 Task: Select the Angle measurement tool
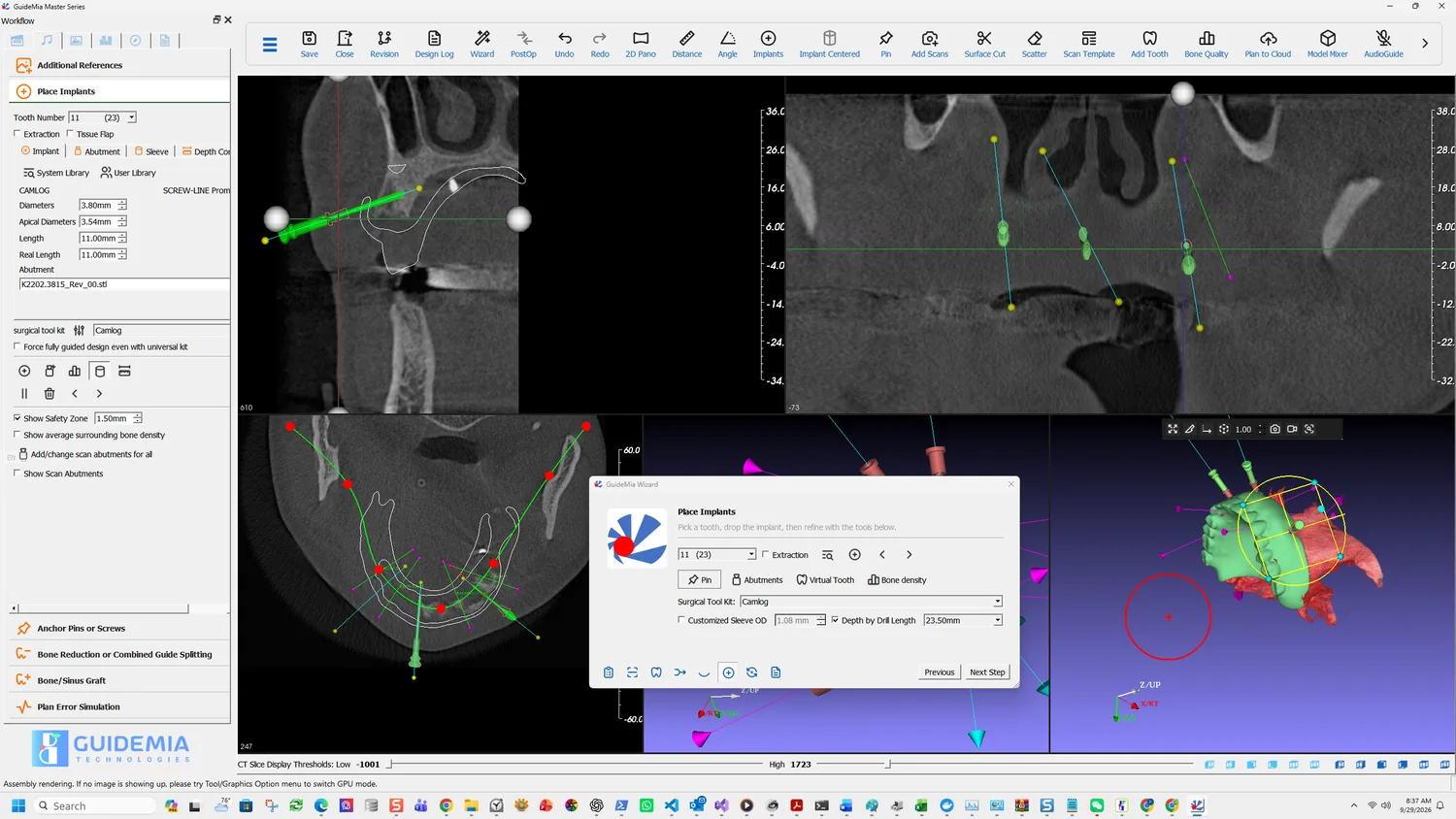tap(728, 44)
